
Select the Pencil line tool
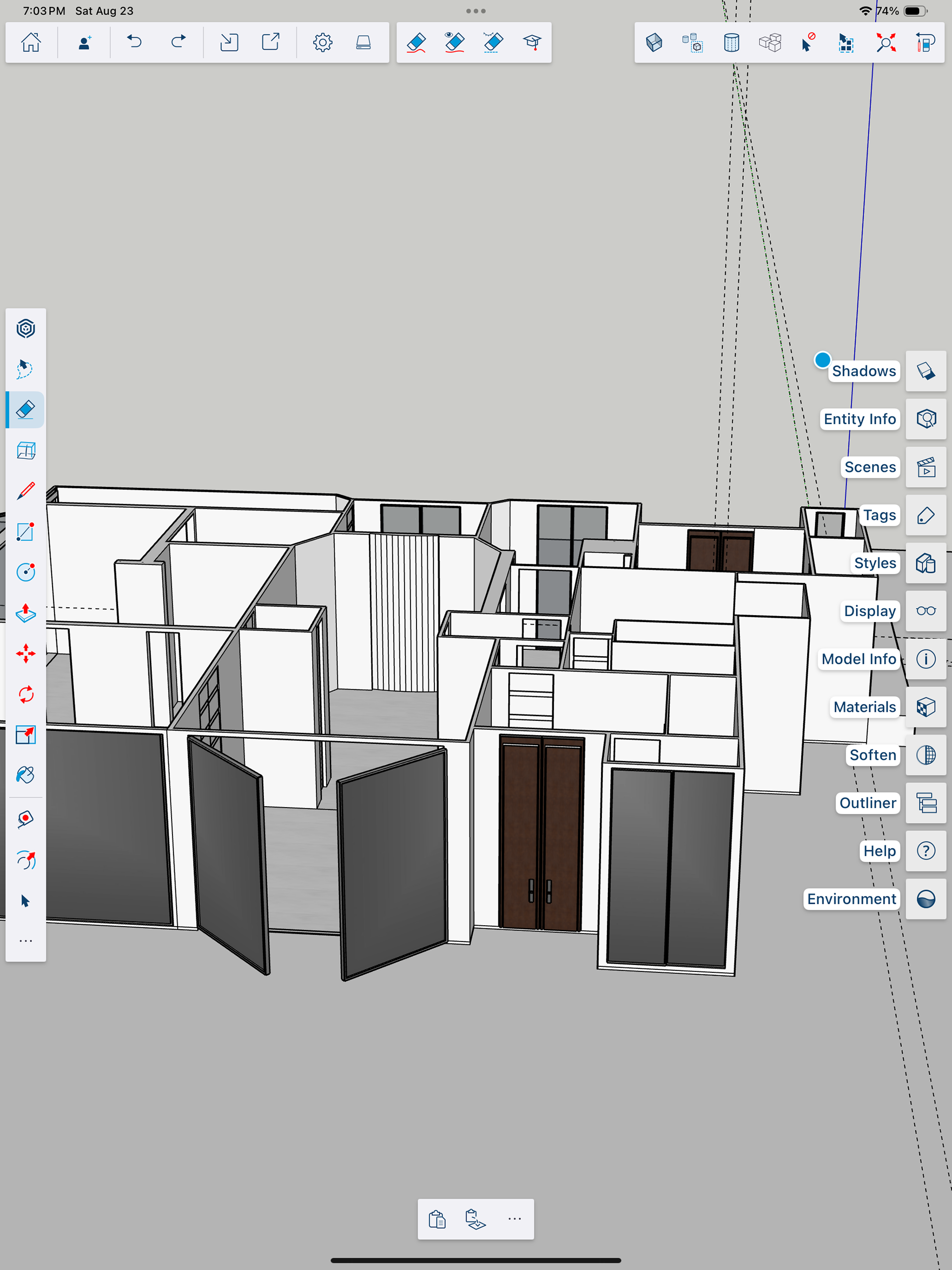click(x=25, y=491)
